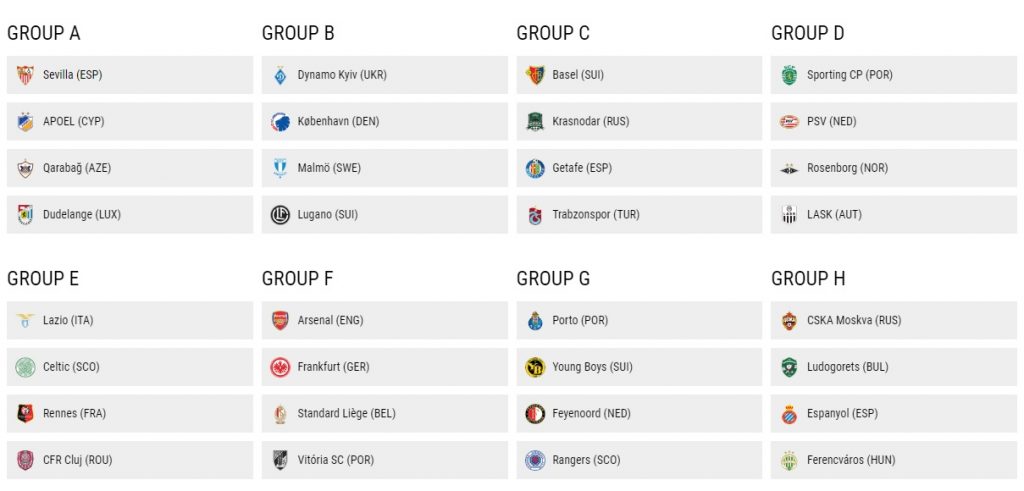Click the Celtic green crest icon
This screenshot has height=491, width=1024.
(25, 367)
